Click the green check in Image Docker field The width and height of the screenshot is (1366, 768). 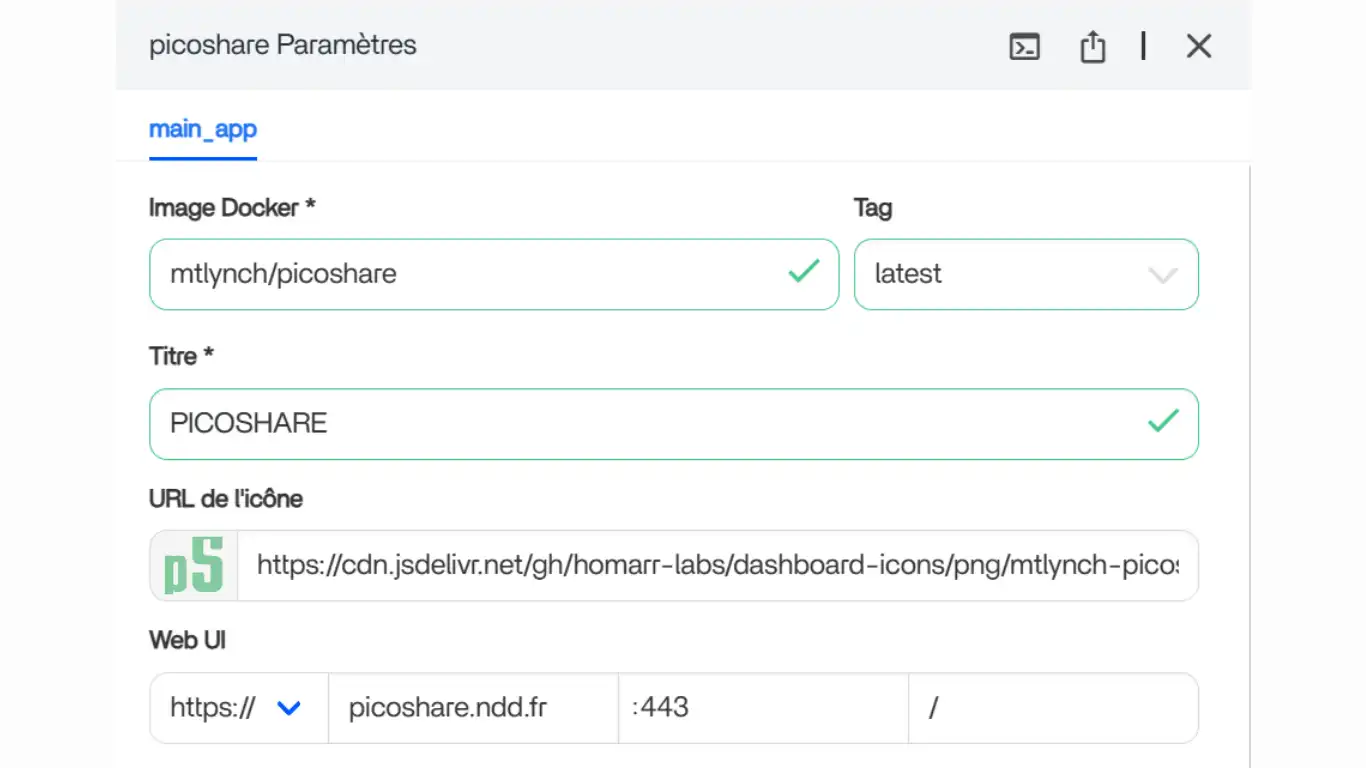tap(803, 271)
